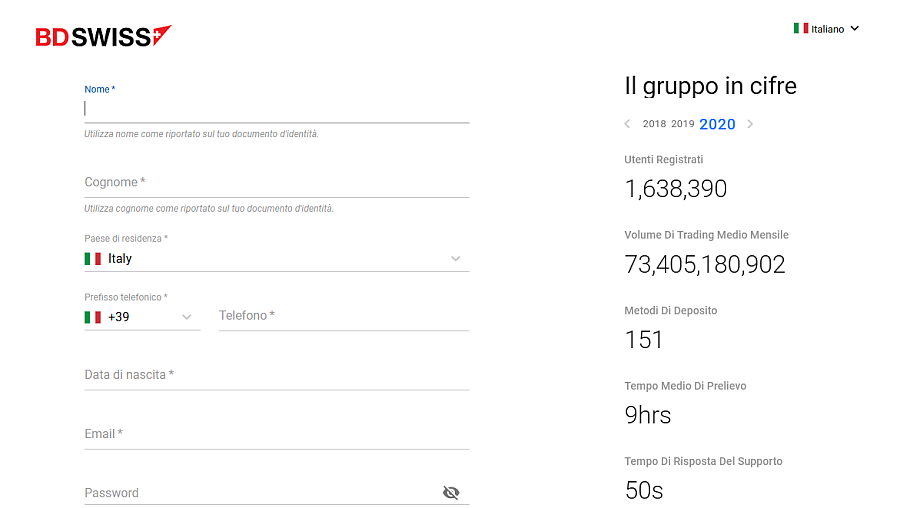Click the flag icon beside +39 prefix
Screen dimensions: 900x508
pyautogui.click(x=93, y=317)
